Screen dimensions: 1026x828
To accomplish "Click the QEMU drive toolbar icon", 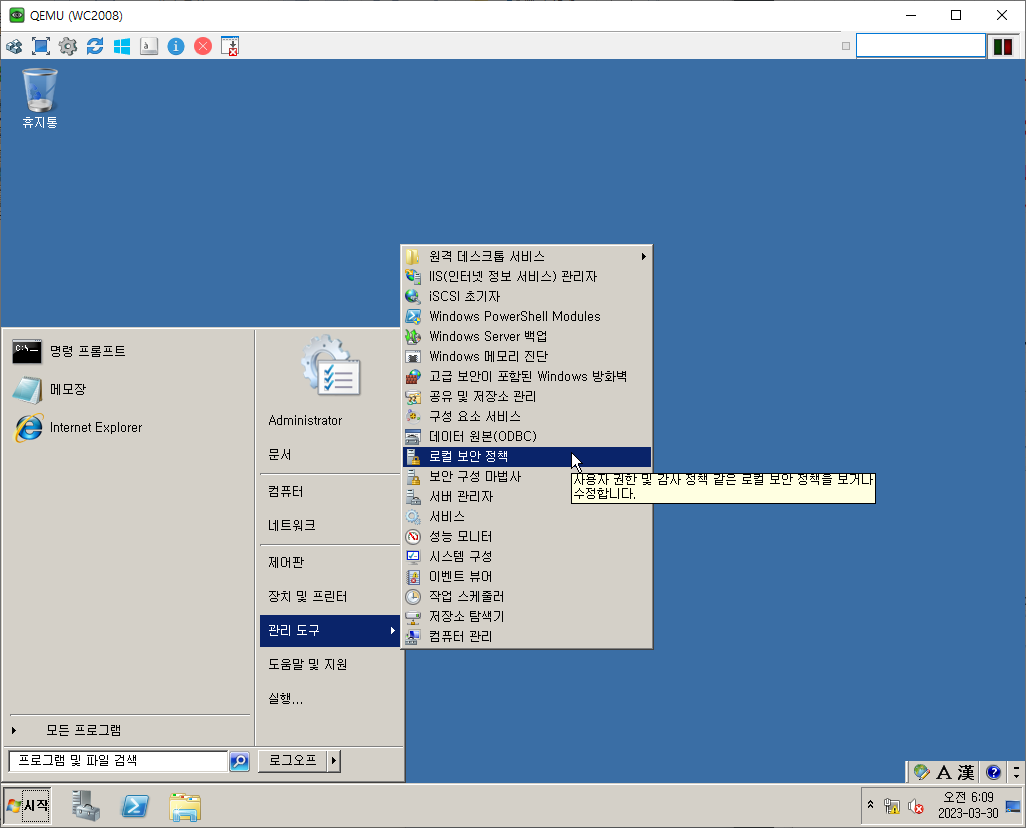I will click(149, 46).
